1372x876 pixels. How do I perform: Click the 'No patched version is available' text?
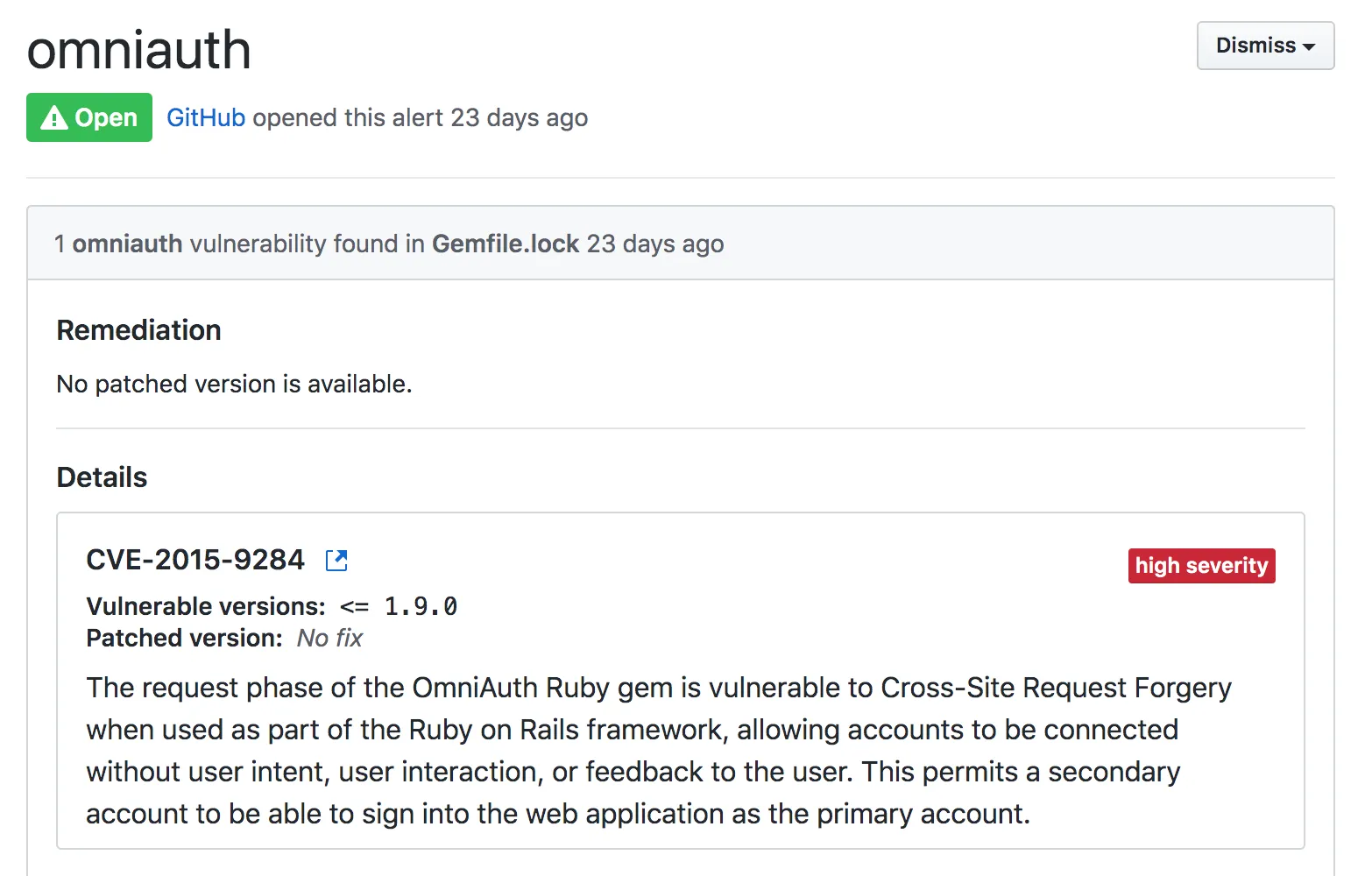[x=234, y=384]
